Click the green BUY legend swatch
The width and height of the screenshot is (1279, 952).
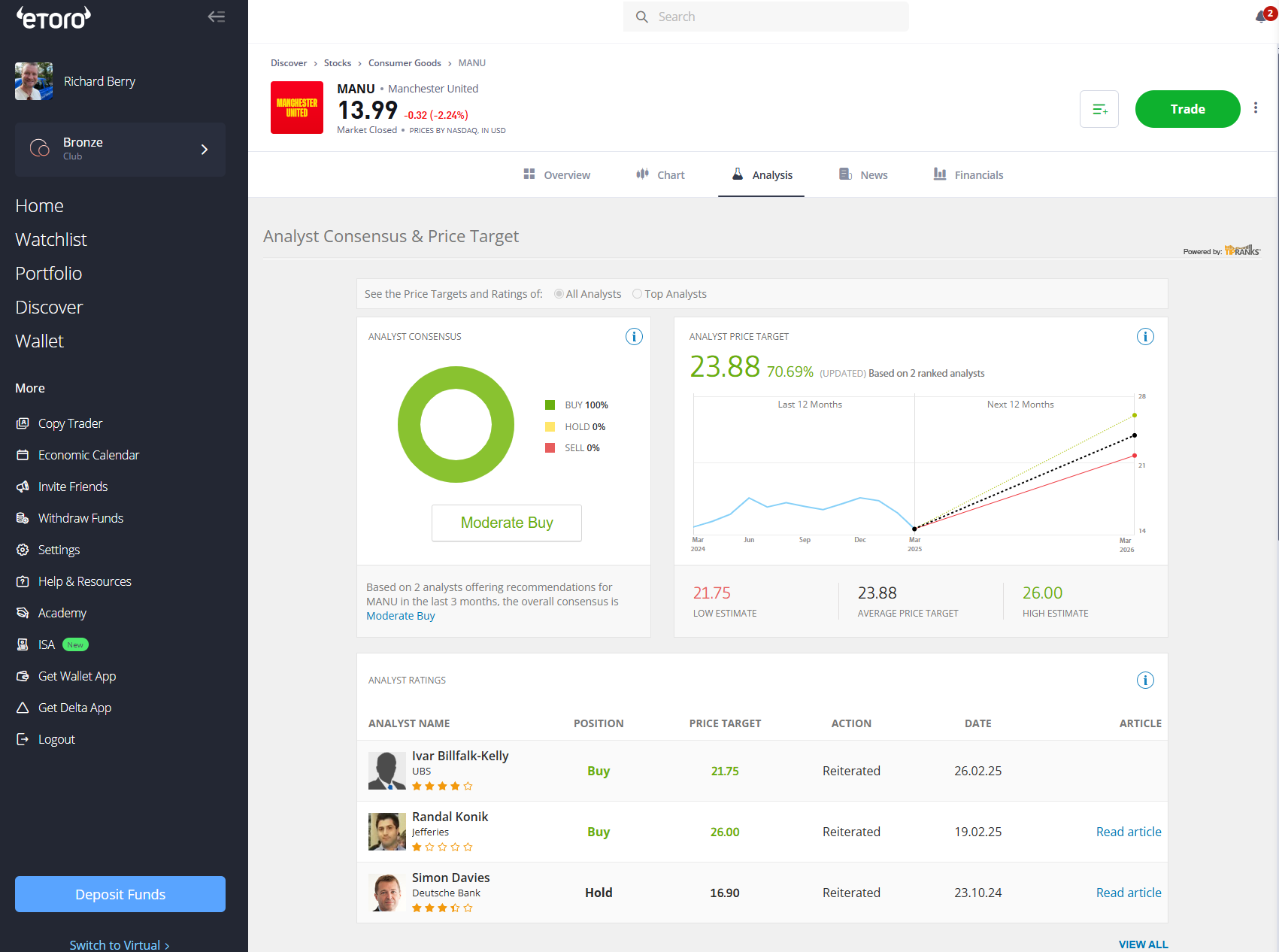(550, 405)
